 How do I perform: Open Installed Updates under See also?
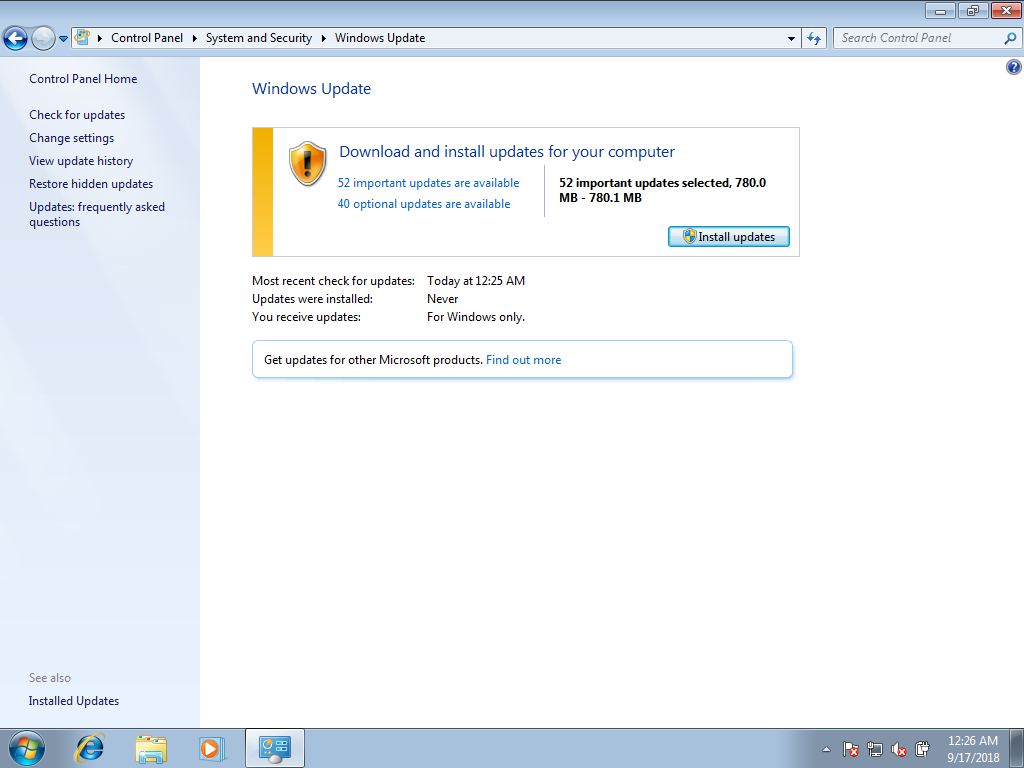[74, 701]
